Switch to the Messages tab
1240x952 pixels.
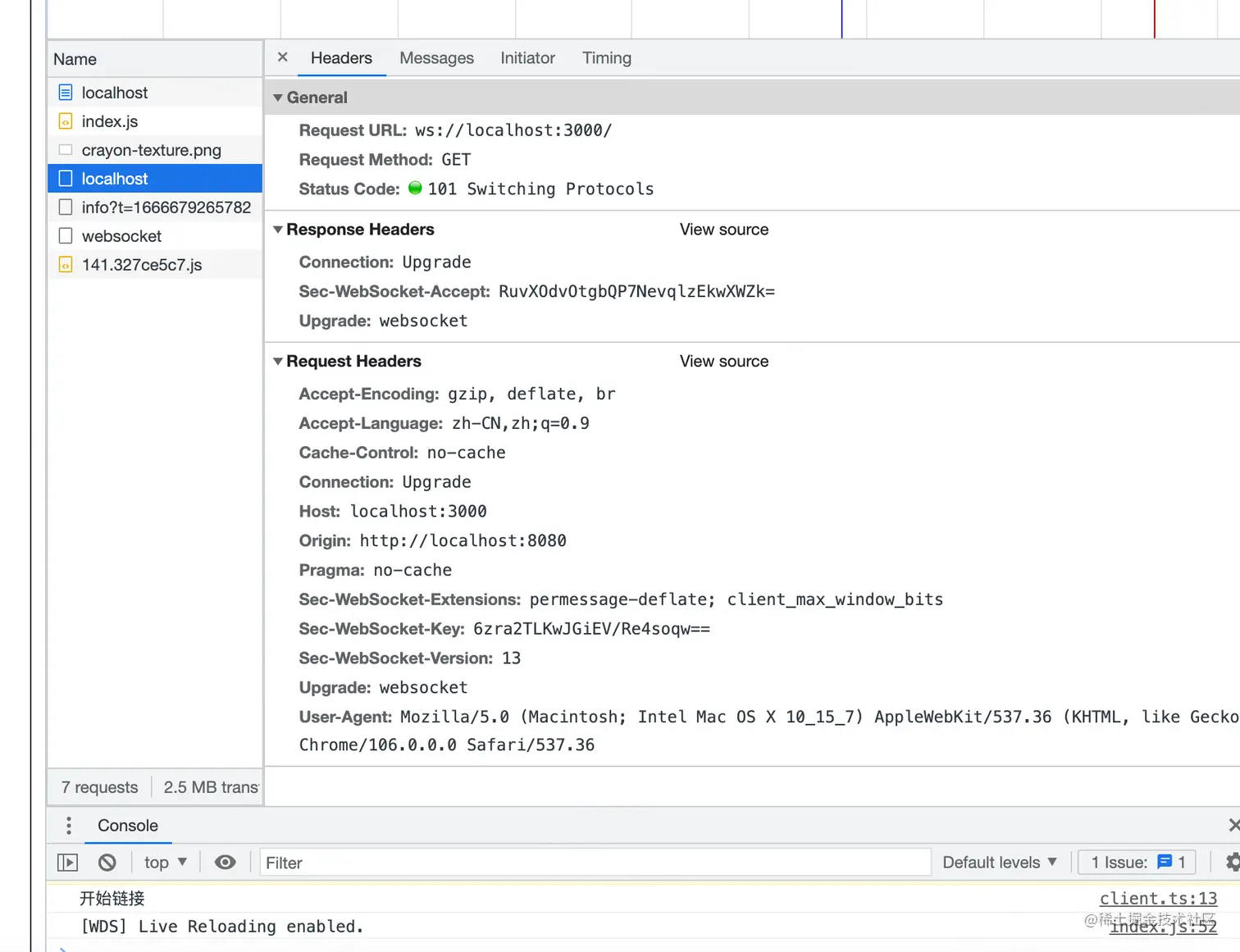tap(436, 58)
